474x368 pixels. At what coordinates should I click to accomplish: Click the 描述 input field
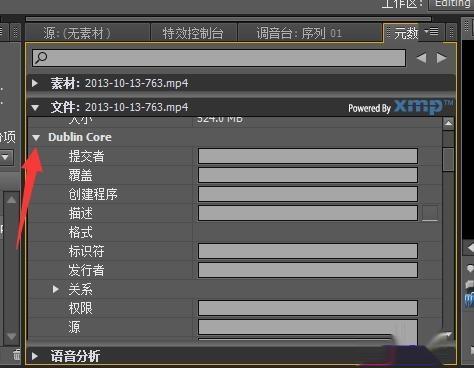click(308, 213)
